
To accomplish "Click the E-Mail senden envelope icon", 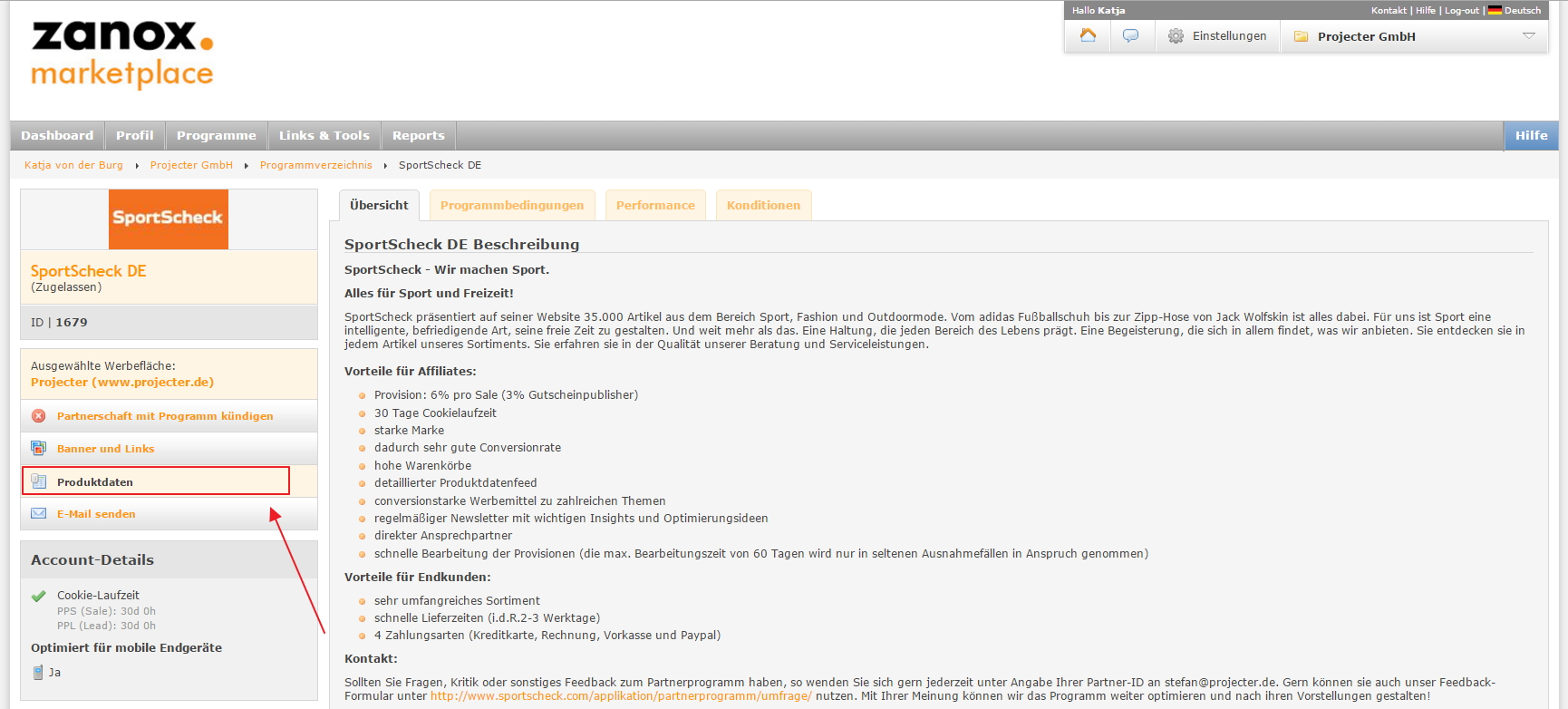I will click(x=38, y=513).
